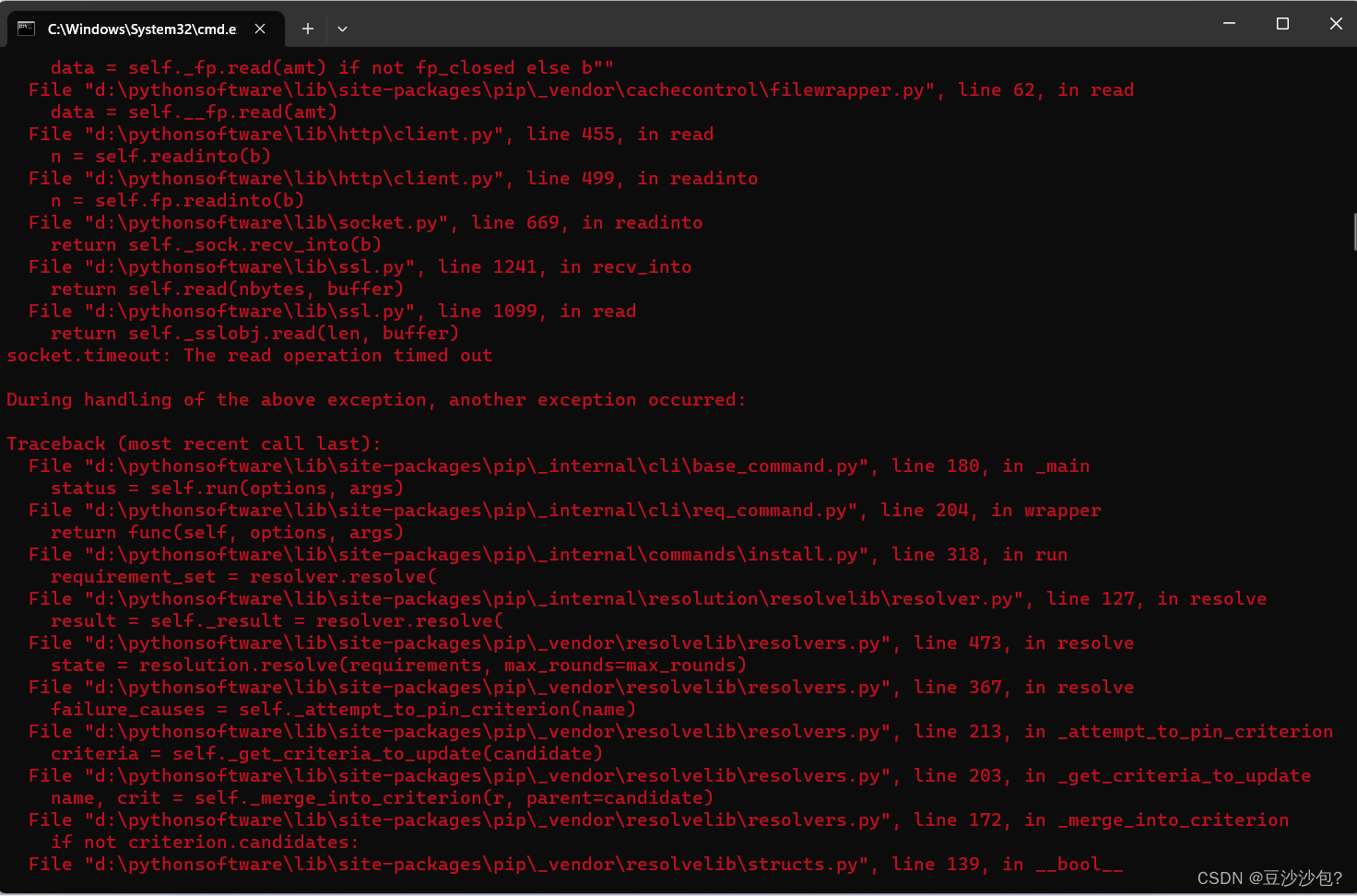Click the 'socket.timeout: The read operation timed out' line
The height and width of the screenshot is (896, 1357).
coord(249,355)
